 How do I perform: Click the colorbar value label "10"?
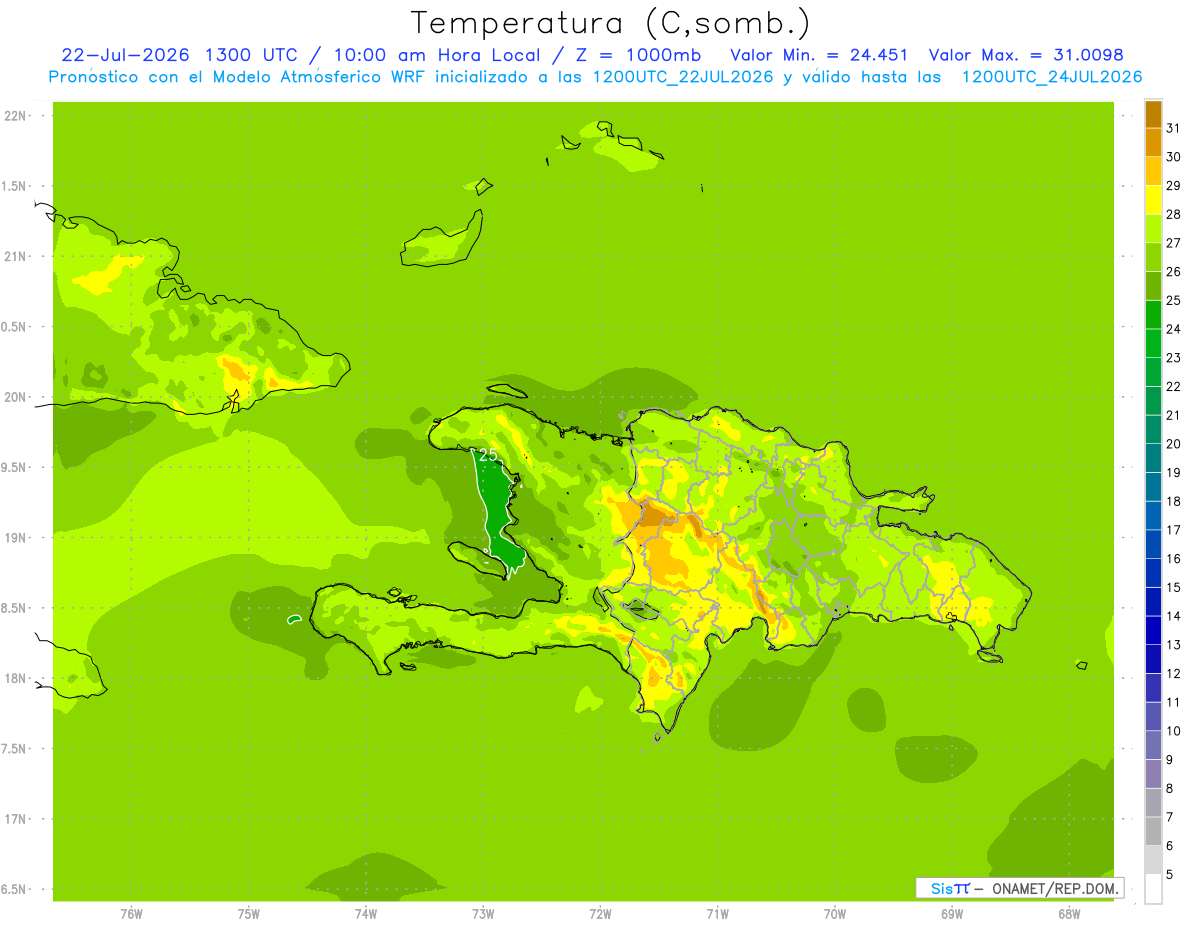(x=1174, y=731)
